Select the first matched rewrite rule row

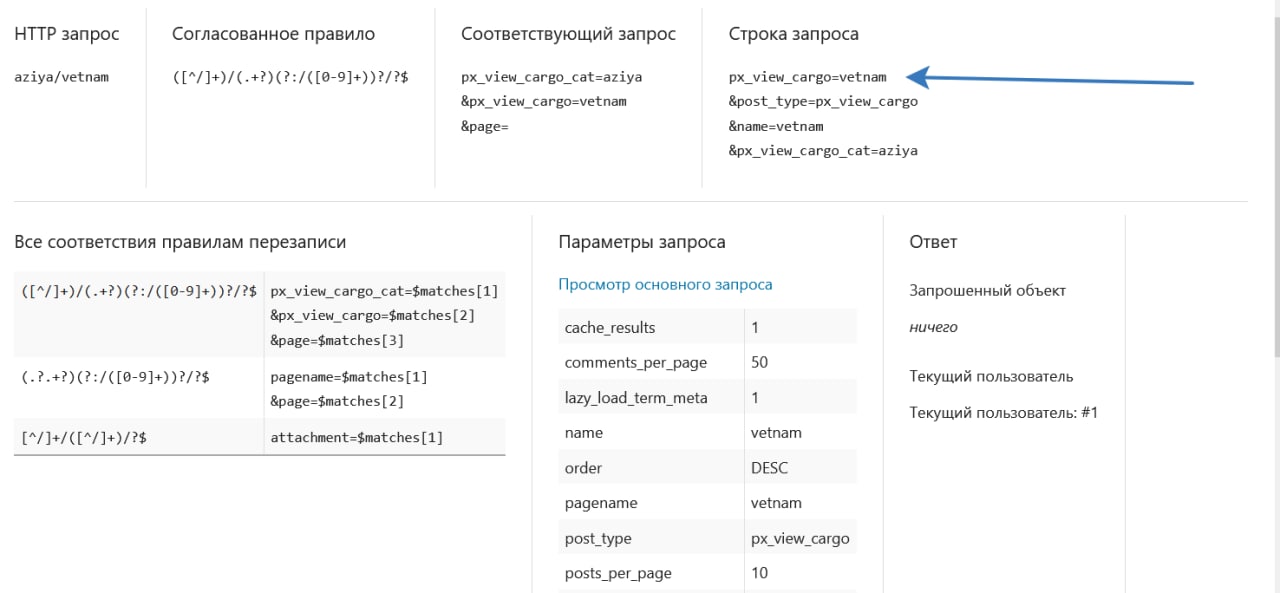pyautogui.click(x=259, y=315)
